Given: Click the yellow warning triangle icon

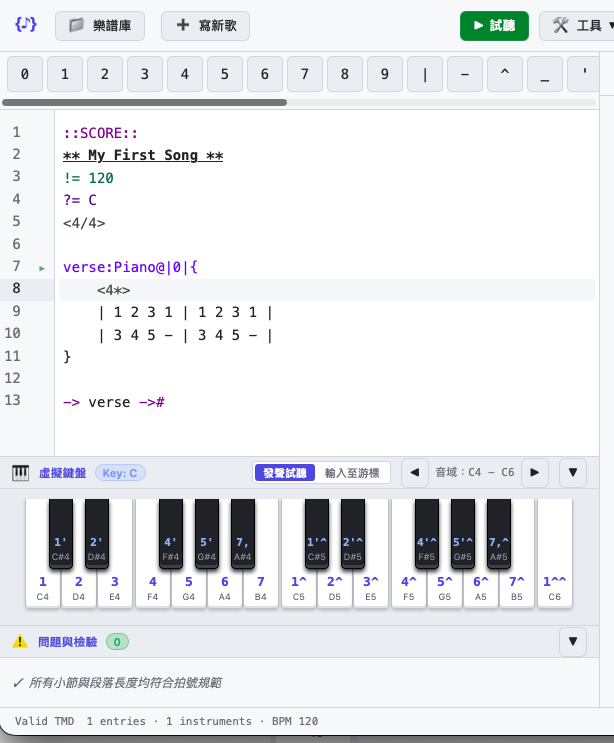Looking at the screenshot, I should pyautogui.click(x=20, y=642).
